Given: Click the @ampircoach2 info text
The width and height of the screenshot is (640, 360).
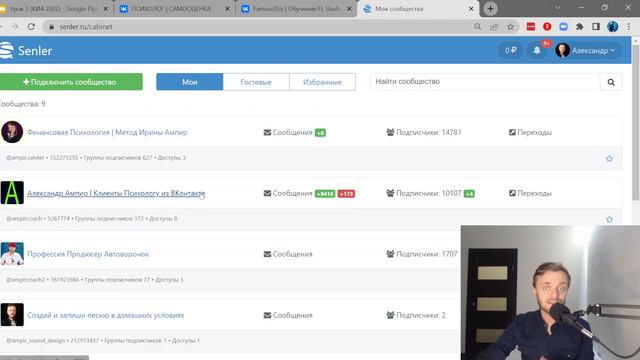Looking at the screenshot, I should [26, 280].
